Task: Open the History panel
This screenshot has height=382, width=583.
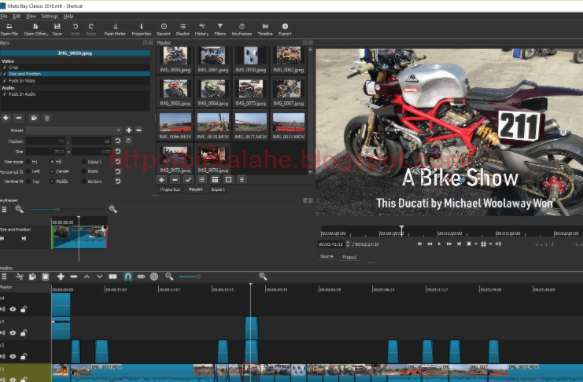Action: (x=202, y=29)
